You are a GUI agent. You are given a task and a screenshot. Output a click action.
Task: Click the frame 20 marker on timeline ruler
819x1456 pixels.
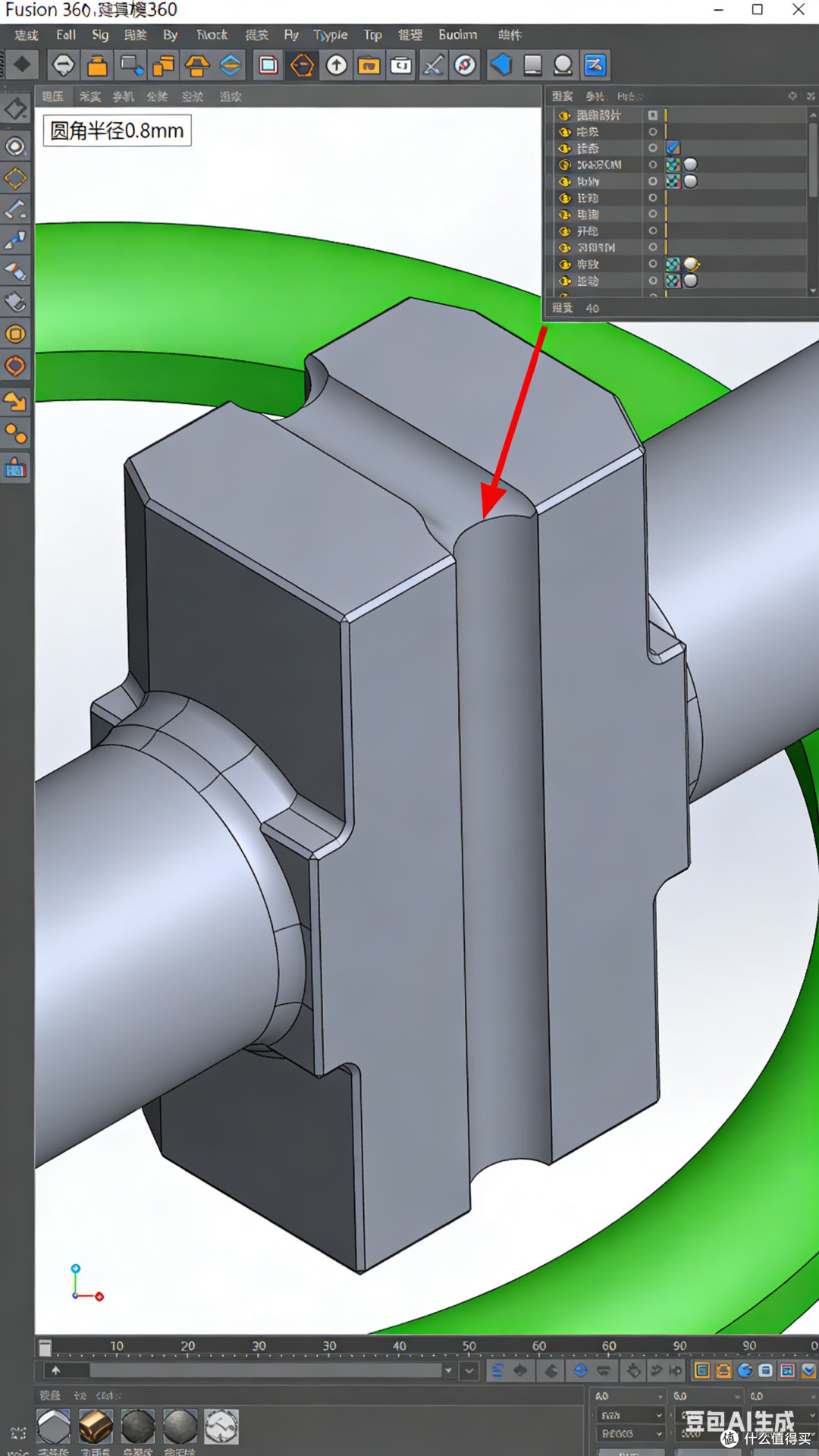coord(188,1346)
